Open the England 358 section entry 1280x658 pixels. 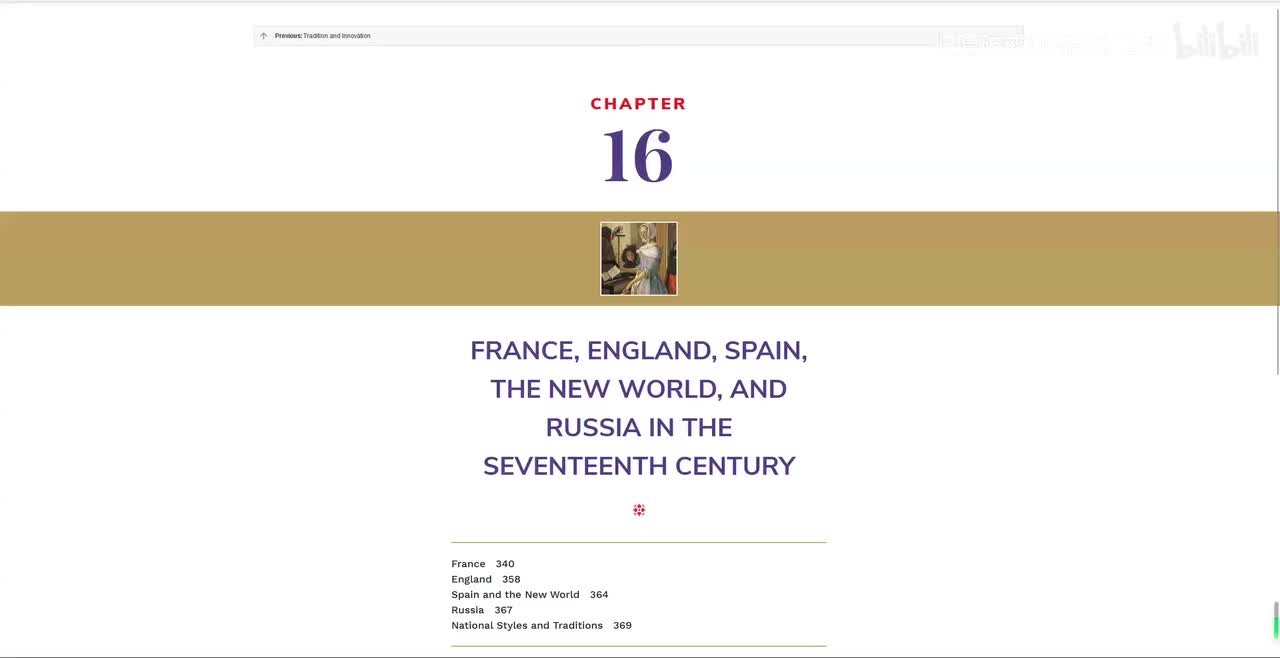coord(486,579)
